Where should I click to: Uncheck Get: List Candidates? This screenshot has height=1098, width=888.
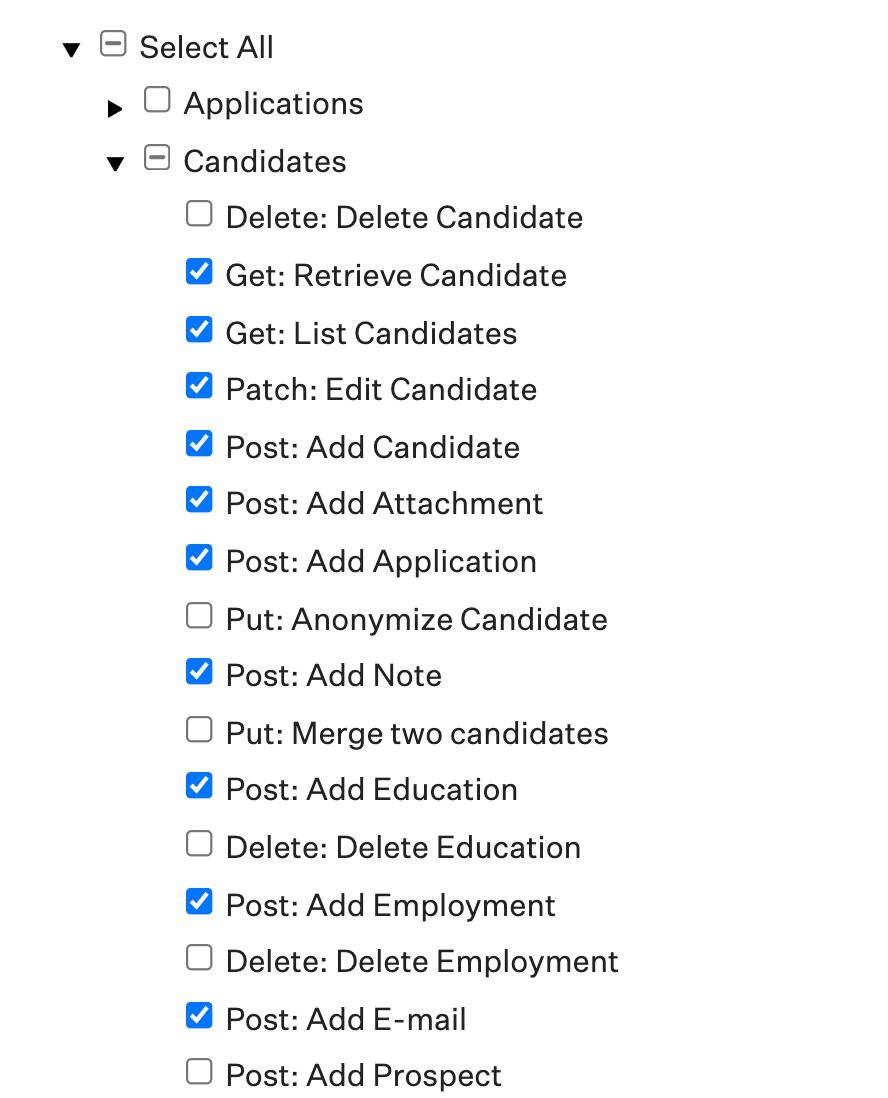[x=199, y=328]
